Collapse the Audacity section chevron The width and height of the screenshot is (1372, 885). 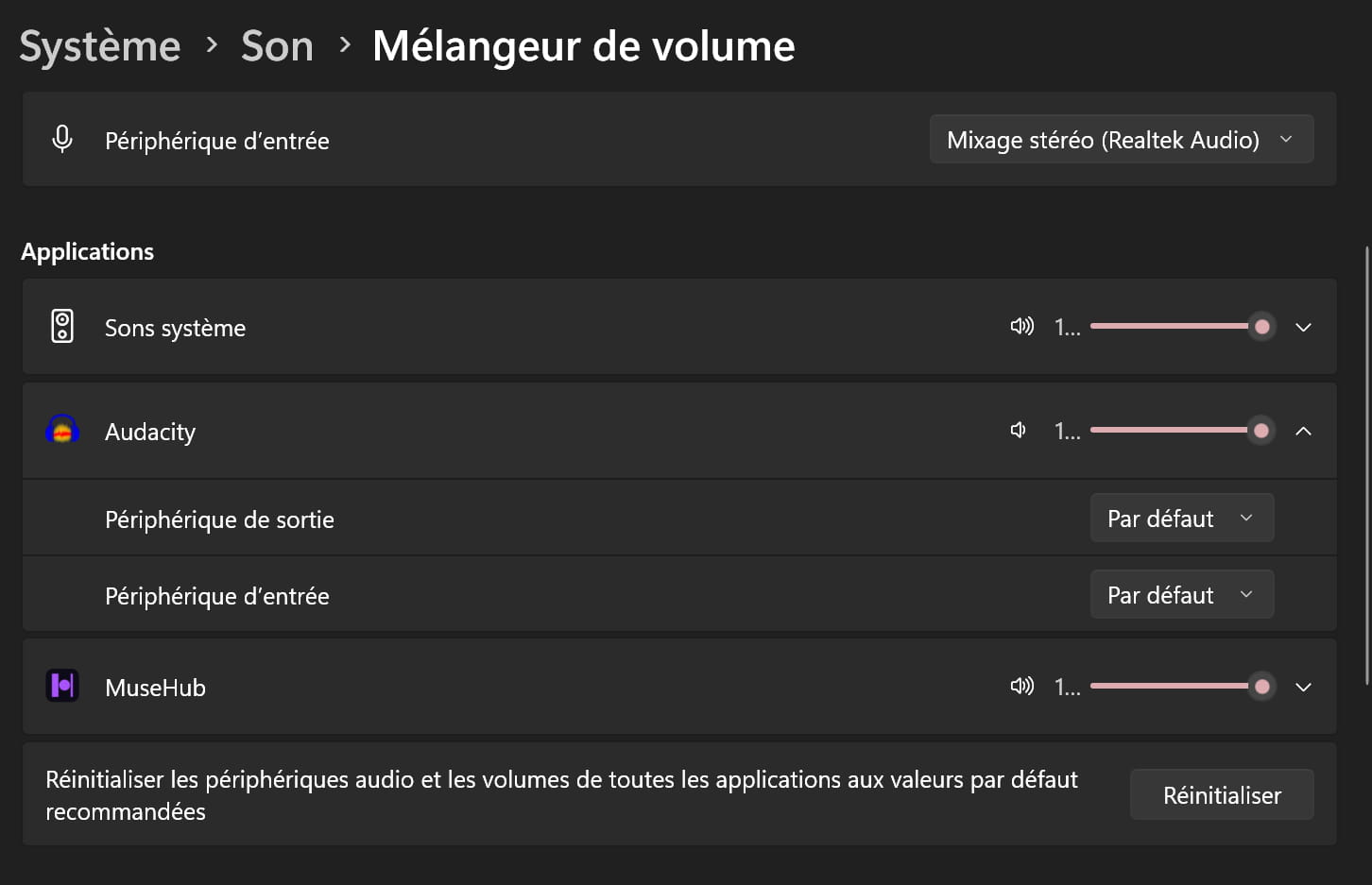coord(1303,431)
